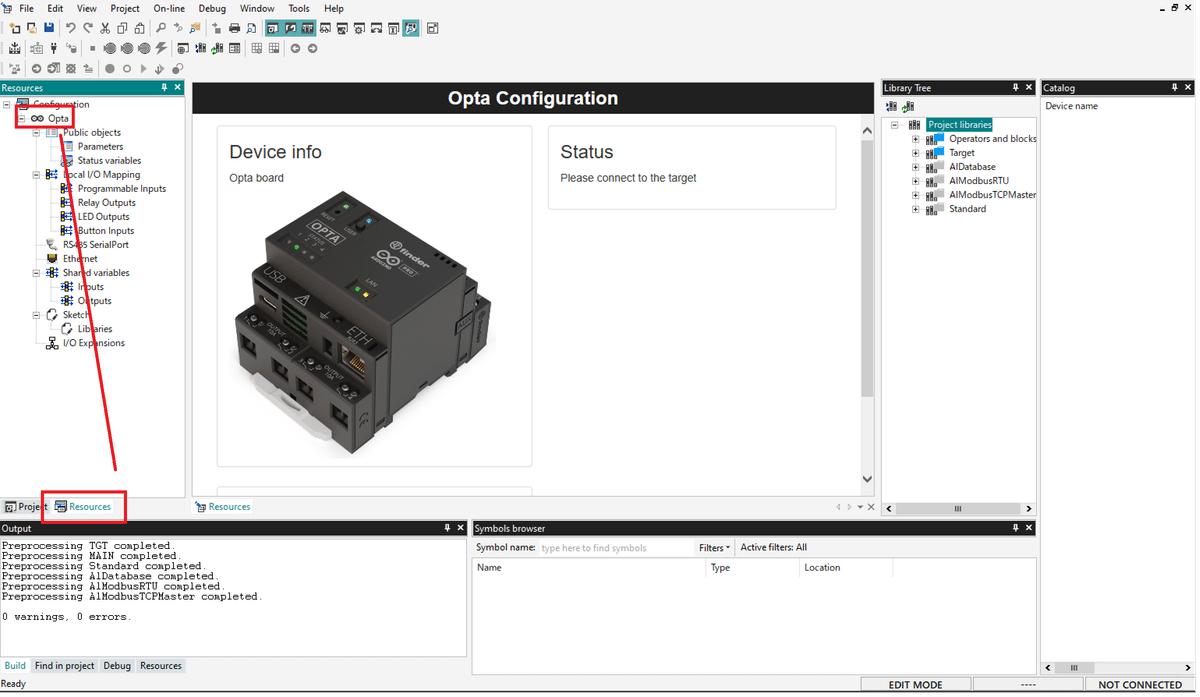The height and width of the screenshot is (697, 1200).
Task: Click the Cut scissors icon
Action: pyautogui.click(x=105, y=28)
